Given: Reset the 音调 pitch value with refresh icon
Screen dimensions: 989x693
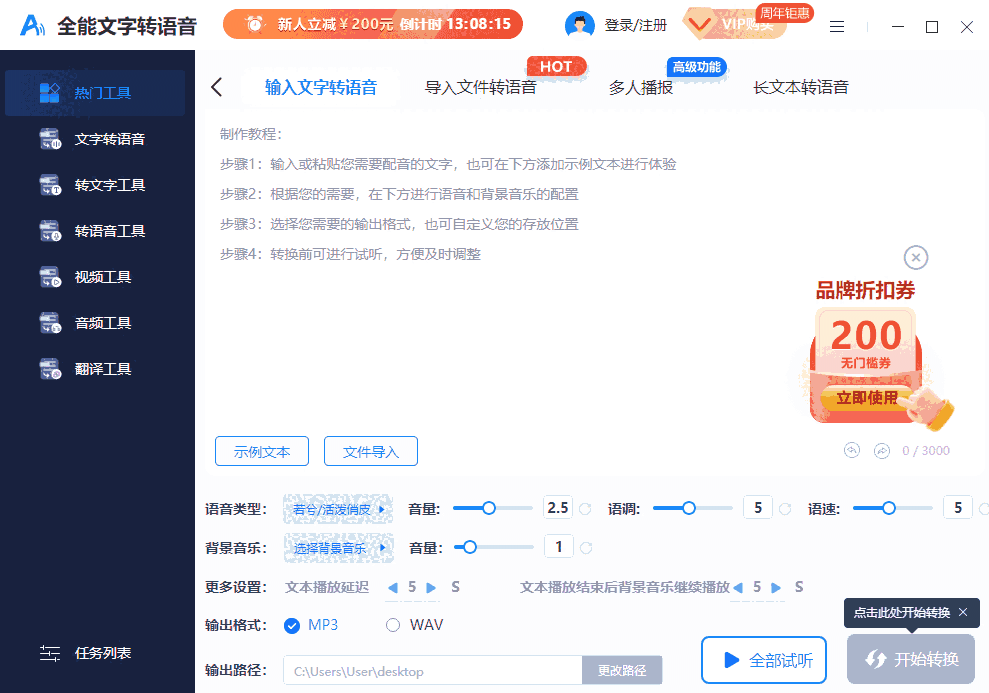Looking at the screenshot, I should [x=784, y=507].
